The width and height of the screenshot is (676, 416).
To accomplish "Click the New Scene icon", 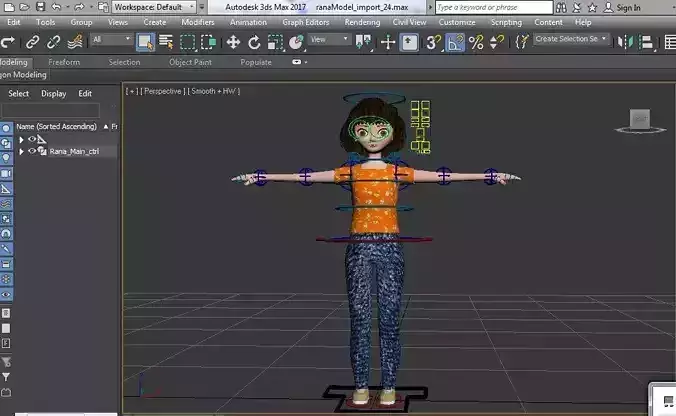I will click(9, 7).
